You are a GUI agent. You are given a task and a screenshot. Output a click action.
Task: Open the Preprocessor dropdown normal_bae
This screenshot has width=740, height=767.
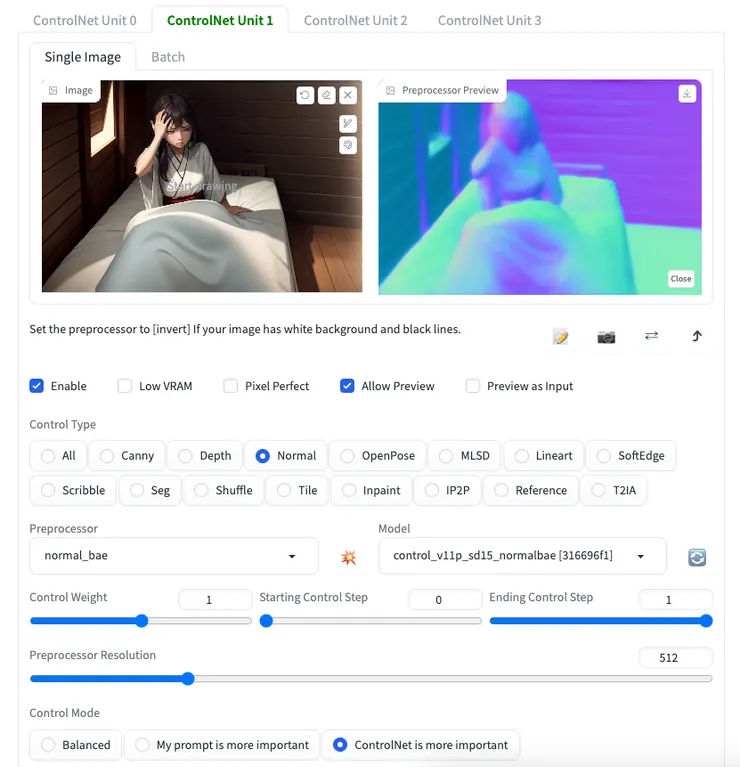click(x=174, y=556)
